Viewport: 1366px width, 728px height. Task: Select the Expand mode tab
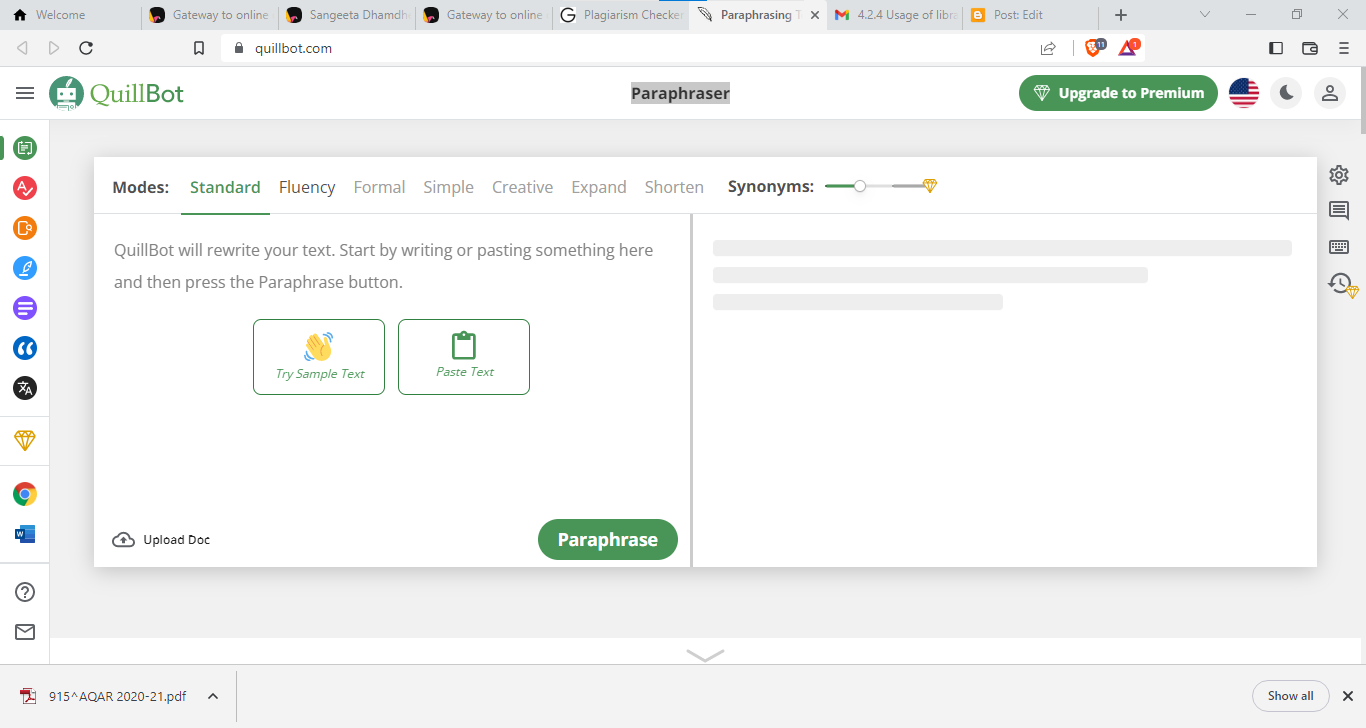pos(599,187)
